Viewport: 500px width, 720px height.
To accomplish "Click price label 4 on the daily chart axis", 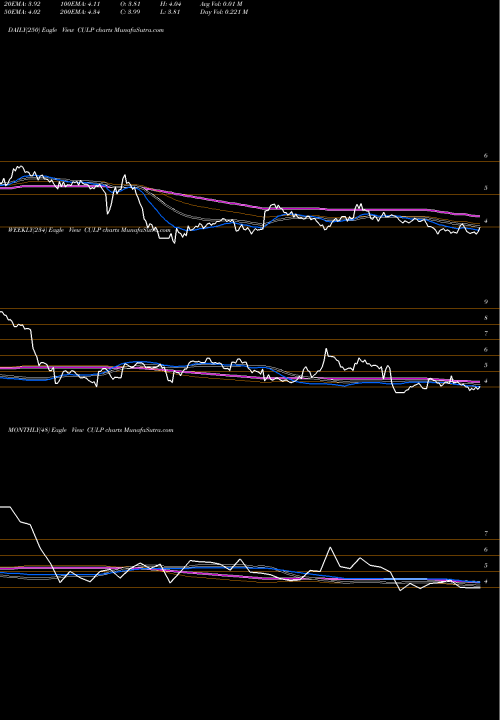I will click(486, 221).
